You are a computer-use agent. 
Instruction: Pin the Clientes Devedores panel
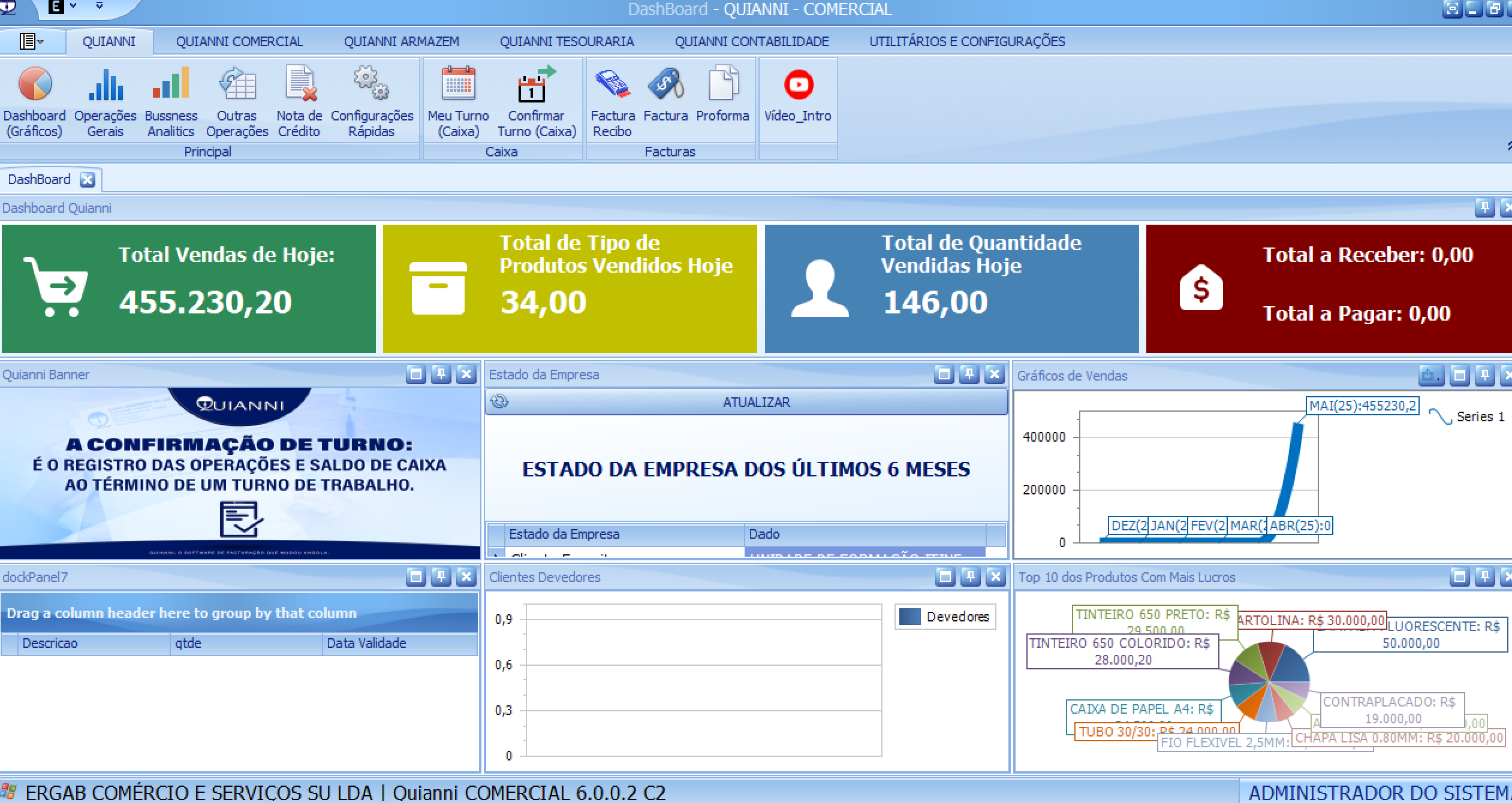point(971,577)
